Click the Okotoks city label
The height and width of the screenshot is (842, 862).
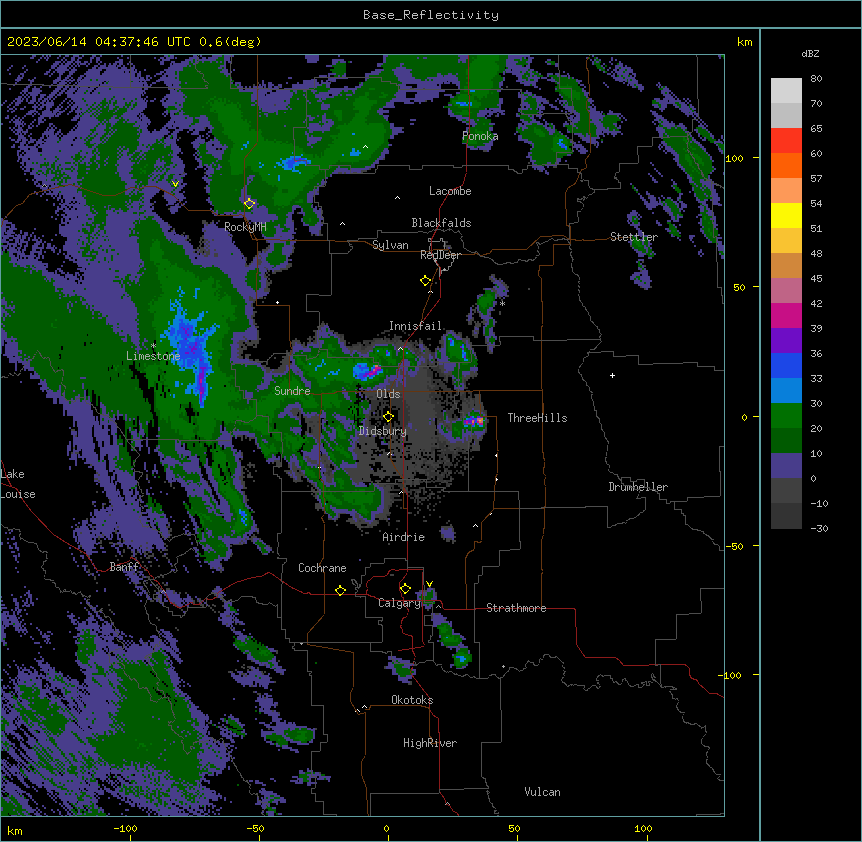(412, 700)
